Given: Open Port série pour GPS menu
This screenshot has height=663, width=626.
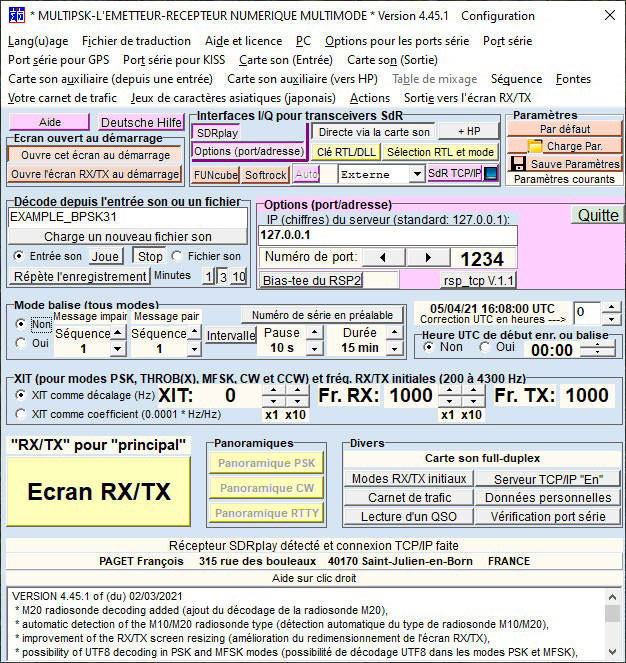Looking at the screenshot, I should click(x=58, y=60).
